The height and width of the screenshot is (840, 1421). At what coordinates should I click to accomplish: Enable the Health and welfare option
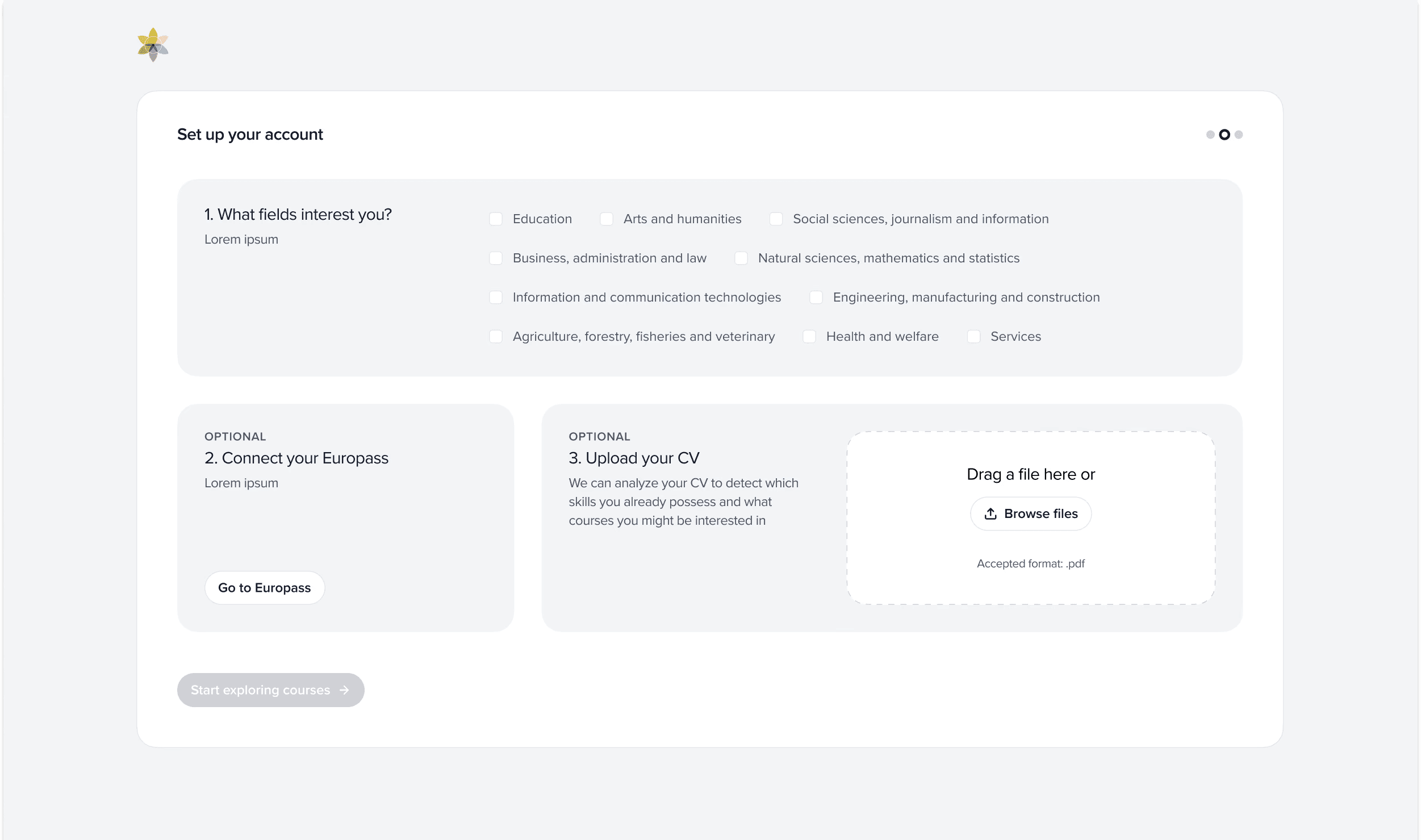click(x=809, y=336)
